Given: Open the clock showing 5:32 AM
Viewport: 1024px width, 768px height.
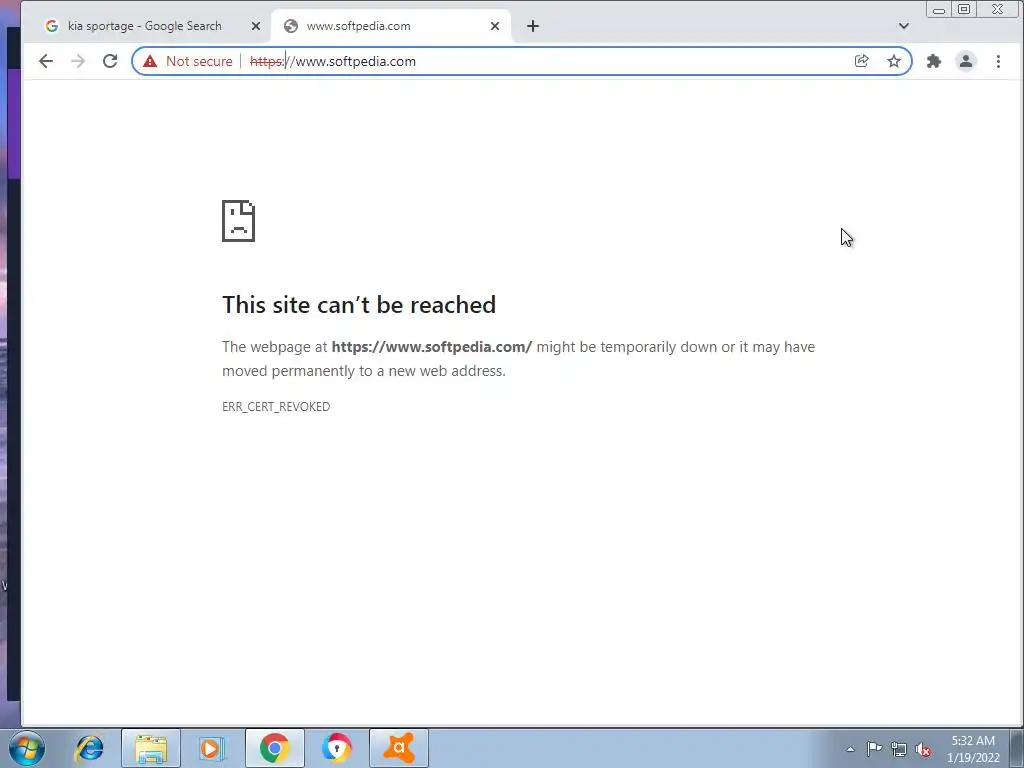Looking at the screenshot, I should 973,749.
